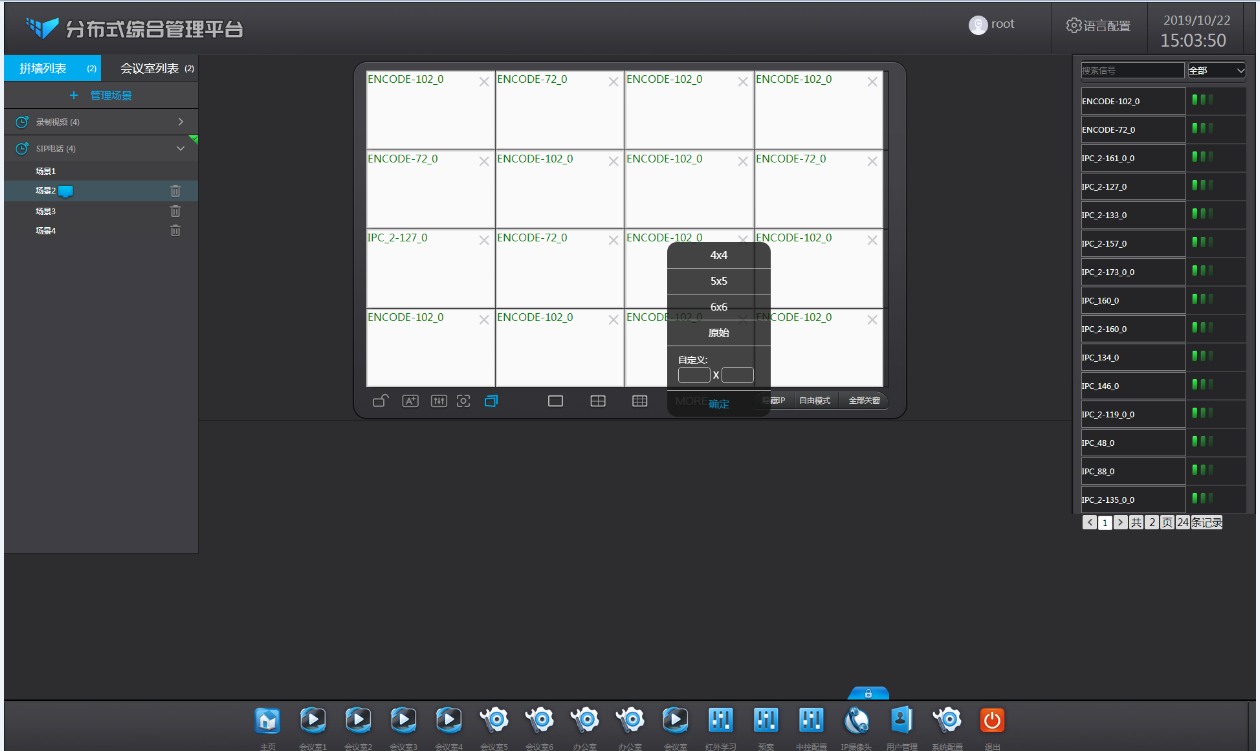Click the 搜索信号 search field

click(1132, 71)
